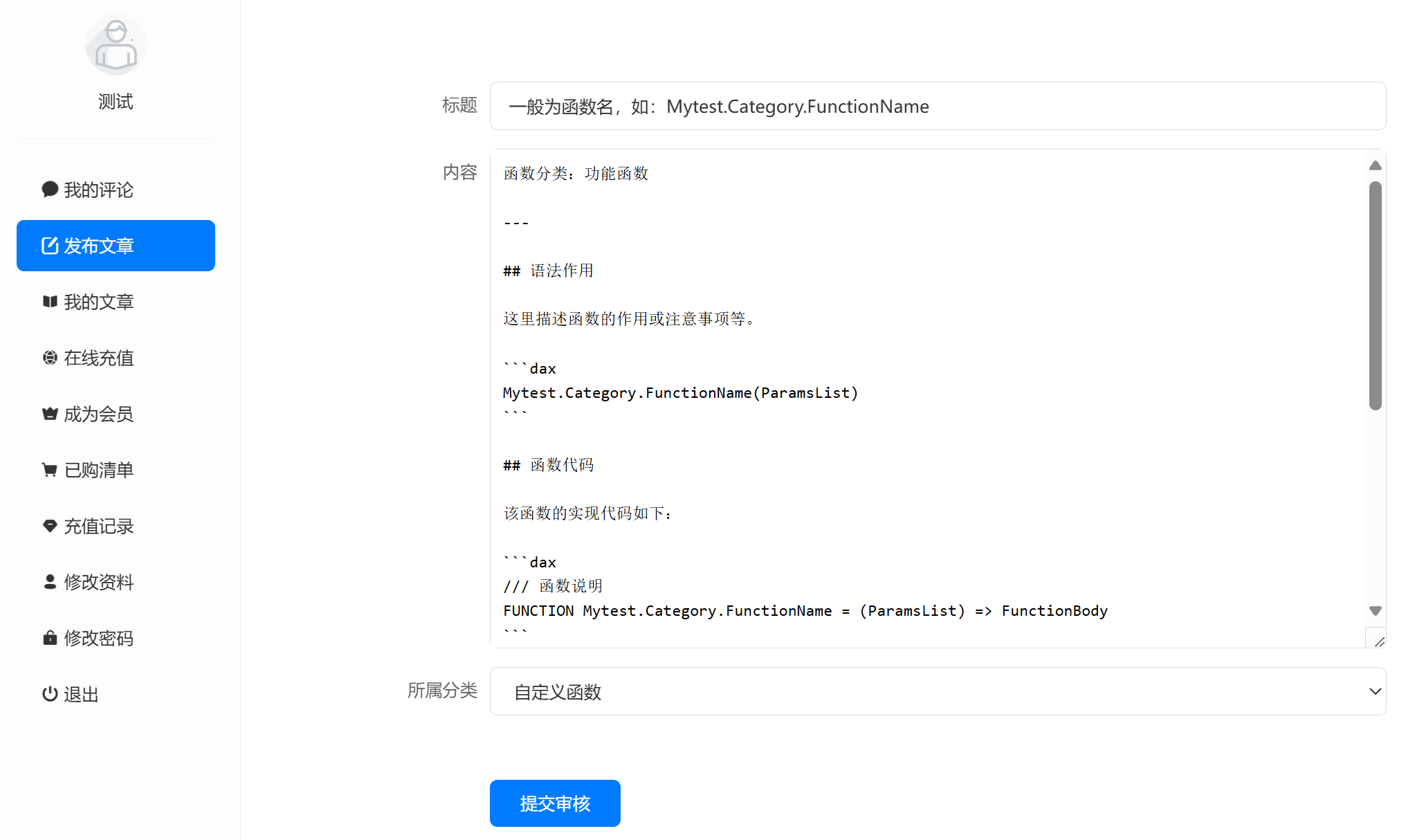Click the textarea resize handle corner
Viewport: 1415px width, 840px height.
click(1379, 641)
